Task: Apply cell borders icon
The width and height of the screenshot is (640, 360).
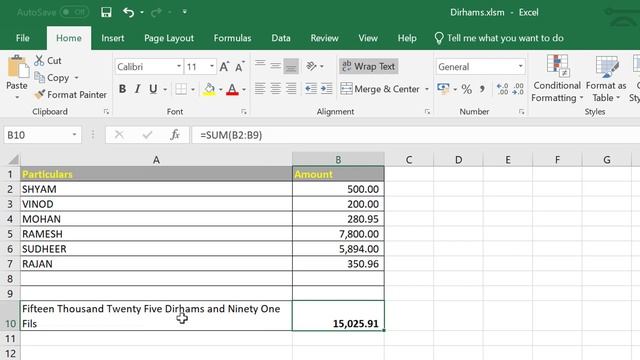Action: (x=181, y=89)
